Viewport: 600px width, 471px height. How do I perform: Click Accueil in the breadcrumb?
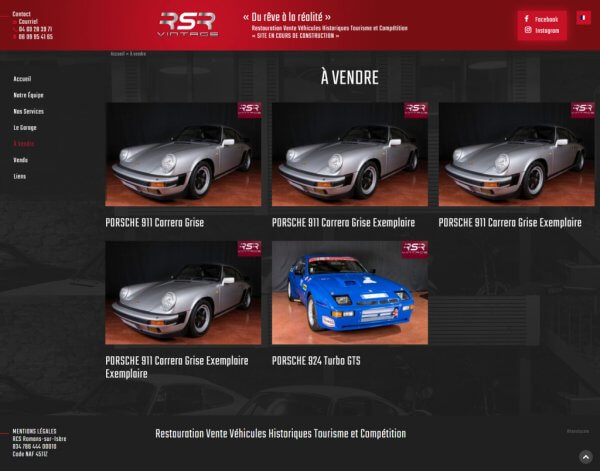[117, 54]
